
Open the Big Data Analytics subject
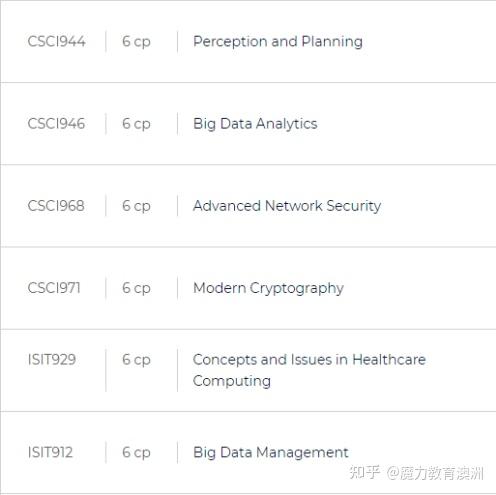pos(255,124)
